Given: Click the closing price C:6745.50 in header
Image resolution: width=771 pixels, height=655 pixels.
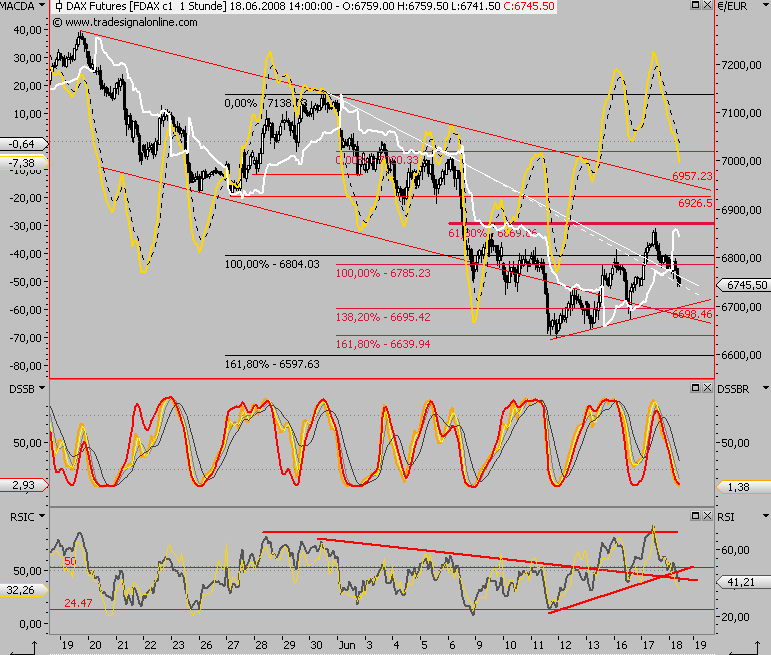Looking at the screenshot, I should [529, 6].
